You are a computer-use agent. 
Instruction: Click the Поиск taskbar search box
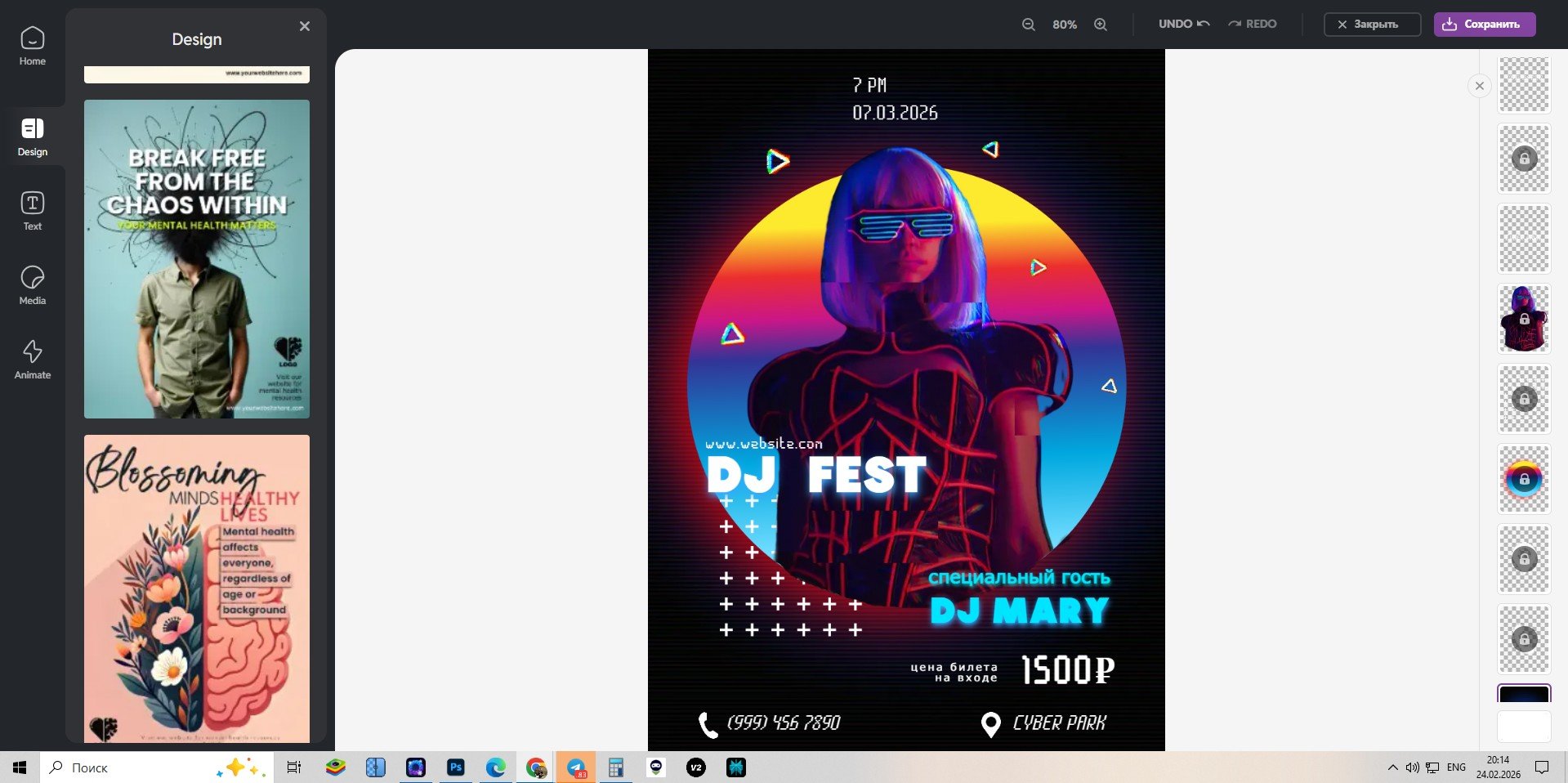coord(157,767)
